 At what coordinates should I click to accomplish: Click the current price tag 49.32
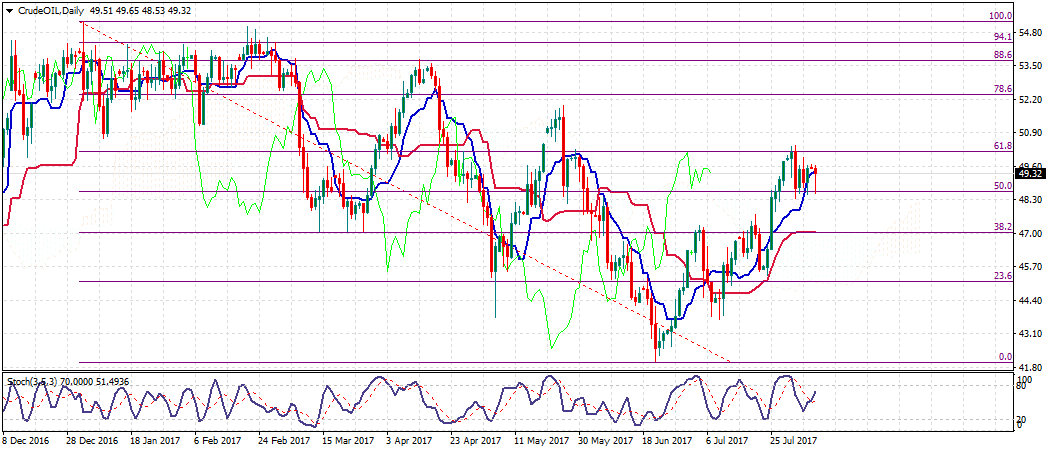pyautogui.click(x=1030, y=173)
